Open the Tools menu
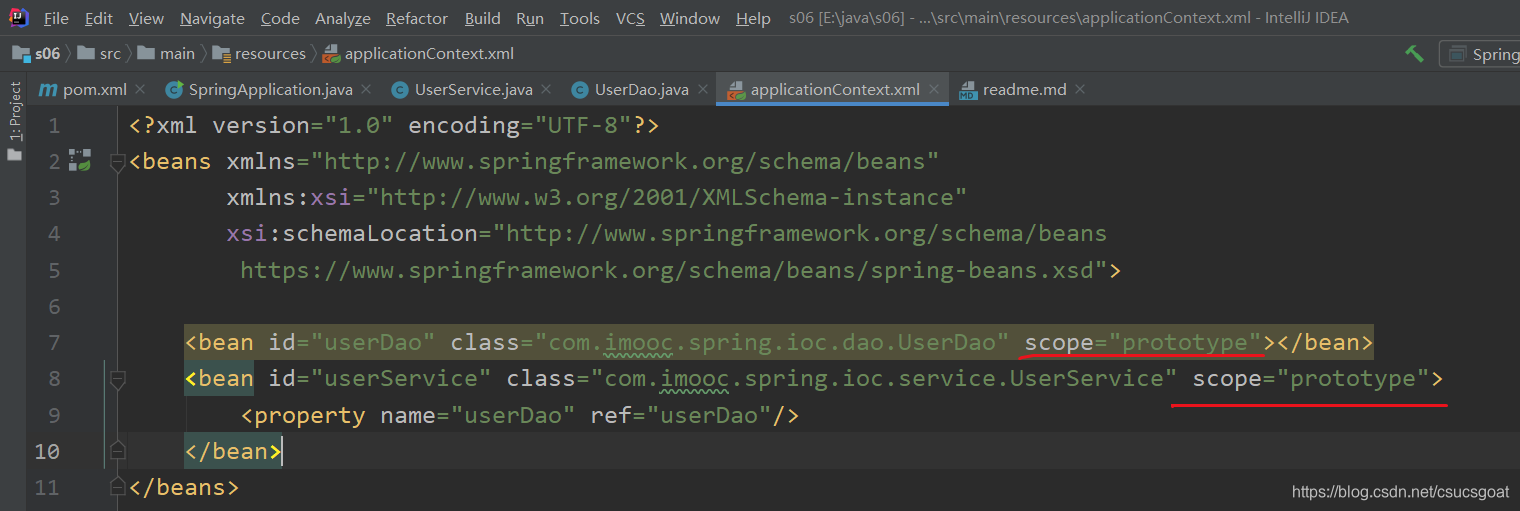 pyautogui.click(x=580, y=18)
